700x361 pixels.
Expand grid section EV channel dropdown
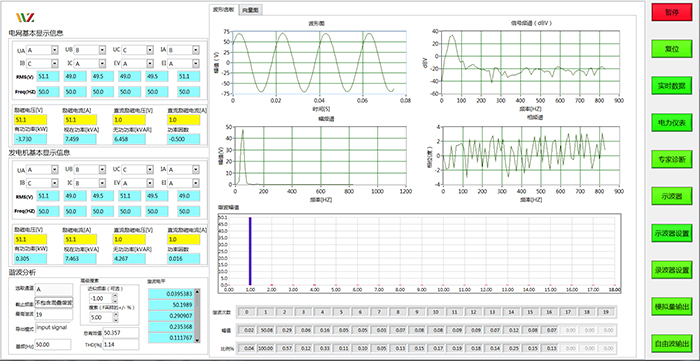point(150,64)
